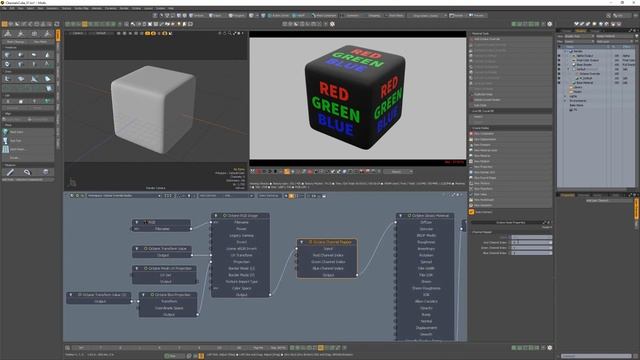
Task: Click the orange highlighted icon in render view toolbar
Action: pos(287,171)
